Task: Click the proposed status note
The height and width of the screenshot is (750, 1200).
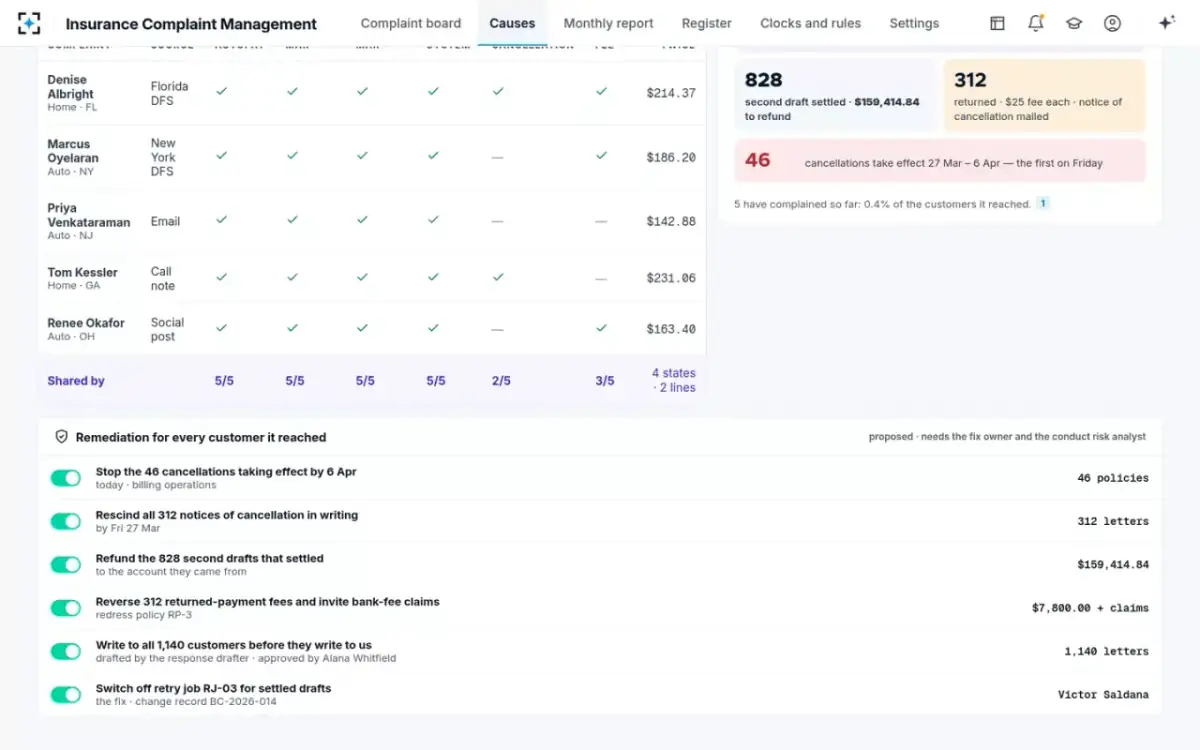Action: 1008,437
